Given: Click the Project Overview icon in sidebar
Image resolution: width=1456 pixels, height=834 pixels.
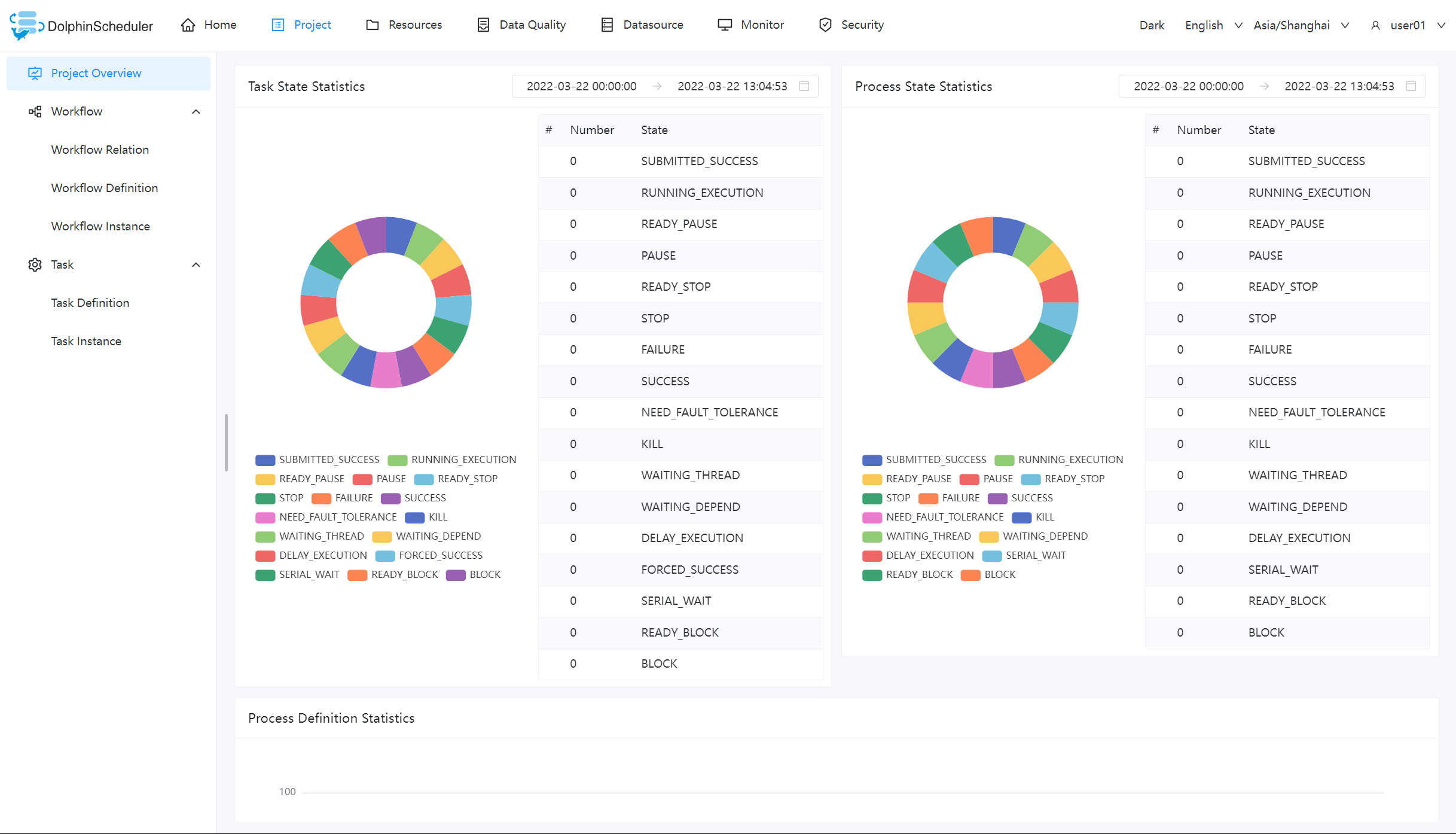Looking at the screenshot, I should 35,72.
